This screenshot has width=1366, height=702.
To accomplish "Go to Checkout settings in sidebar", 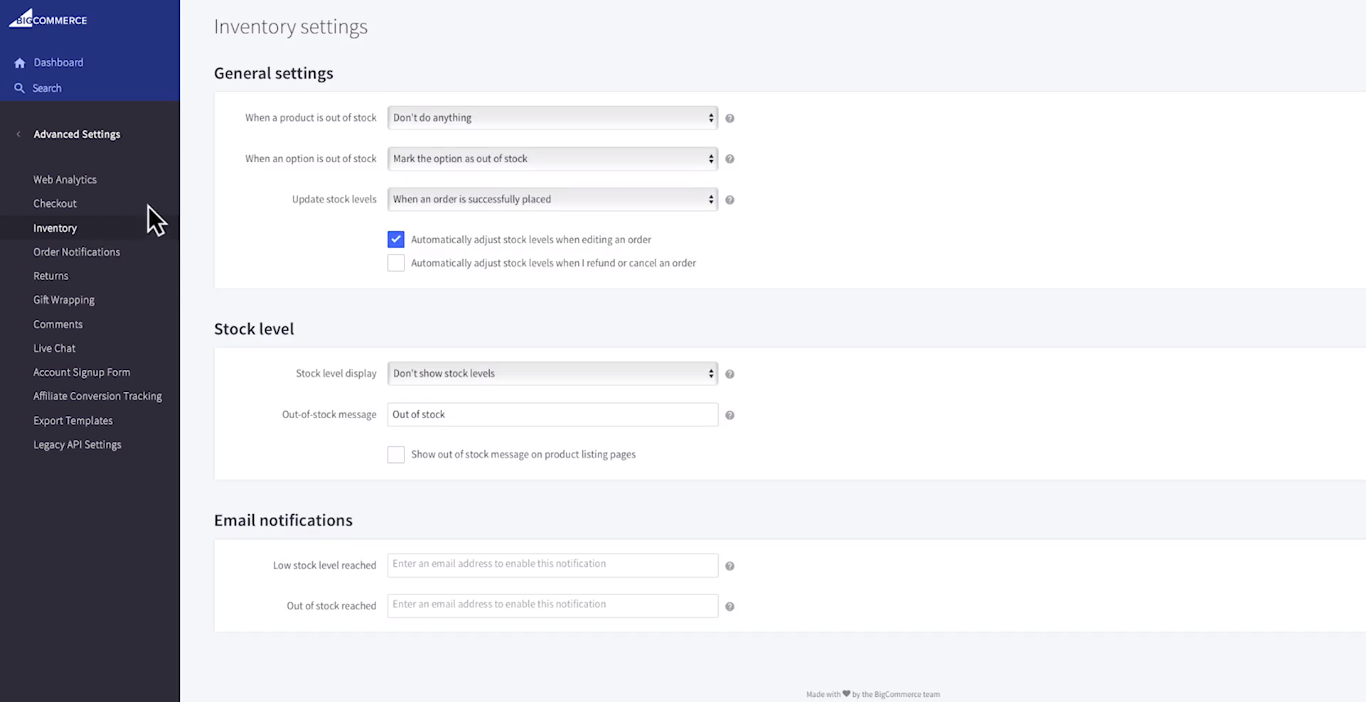I will pyautogui.click(x=55, y=204).
